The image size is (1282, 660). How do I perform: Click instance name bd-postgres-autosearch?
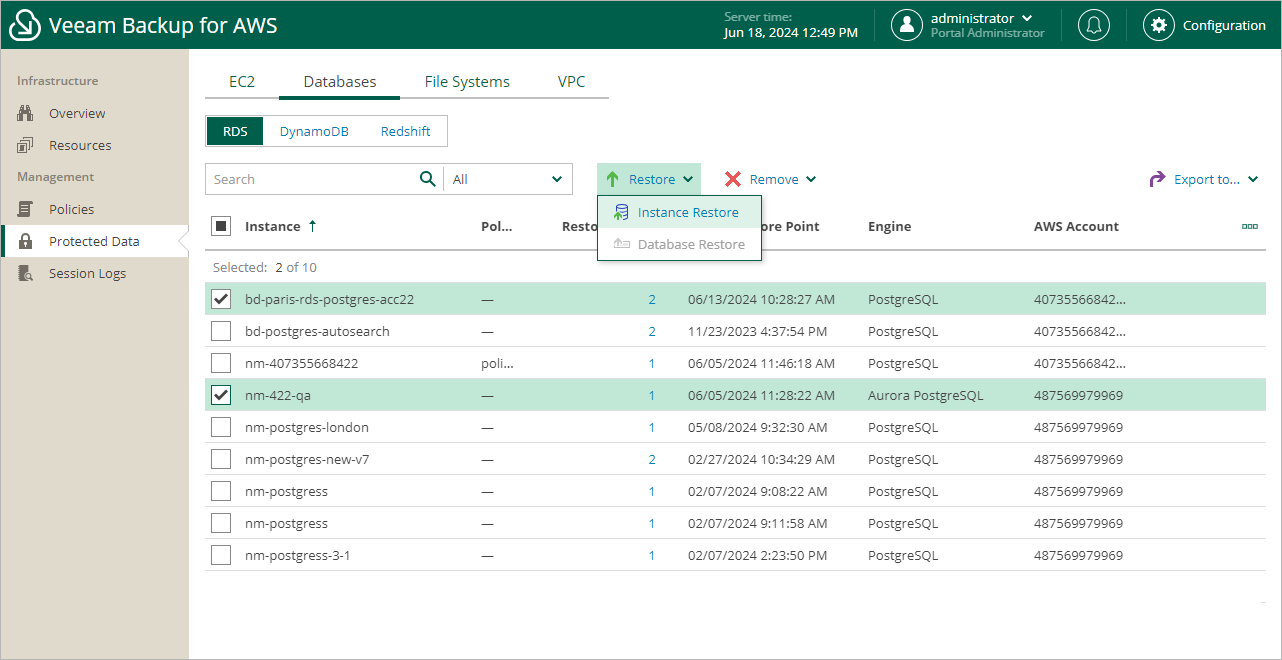tap(317, 331)
